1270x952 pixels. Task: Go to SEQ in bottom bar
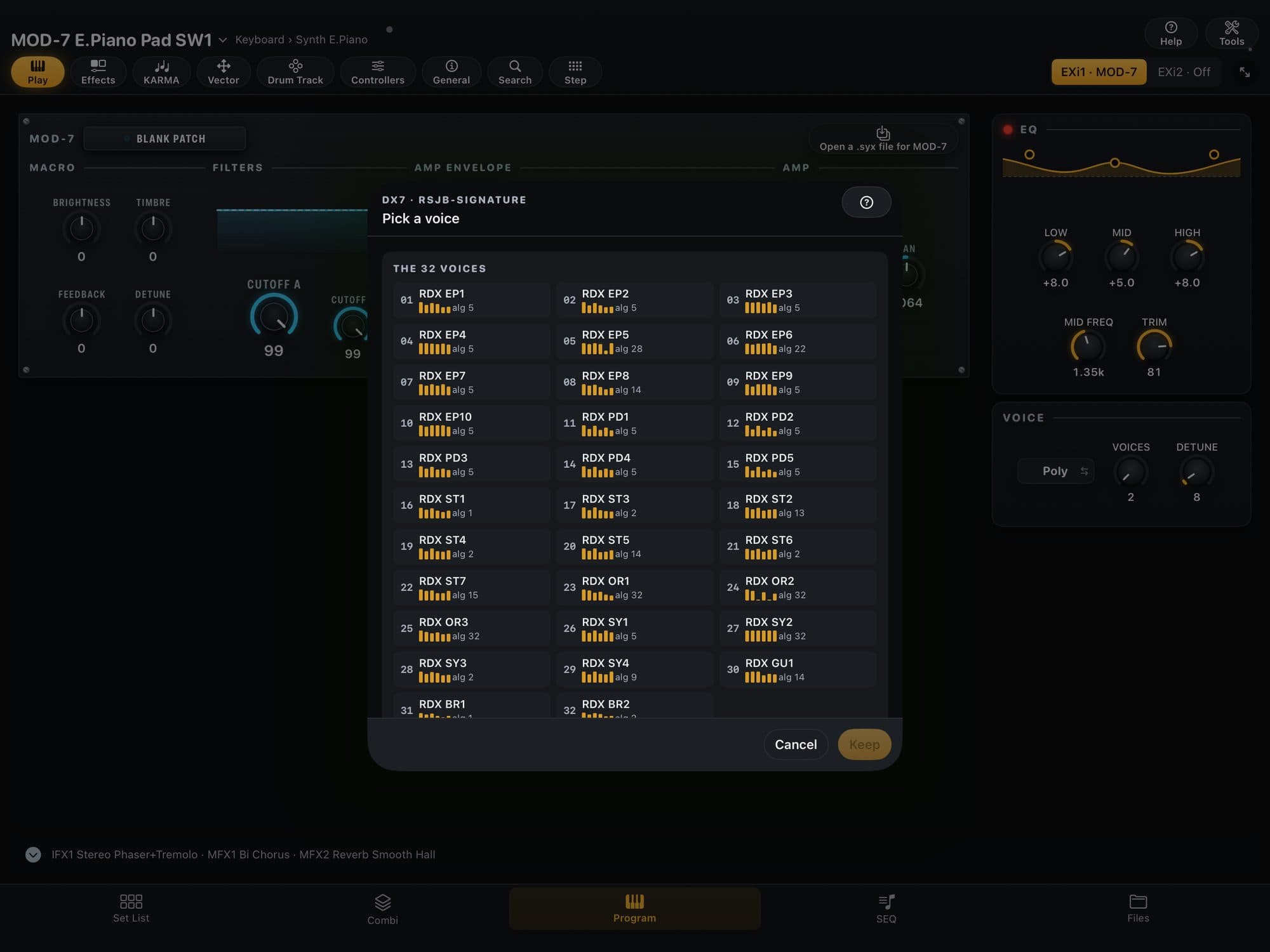[886, 909]
